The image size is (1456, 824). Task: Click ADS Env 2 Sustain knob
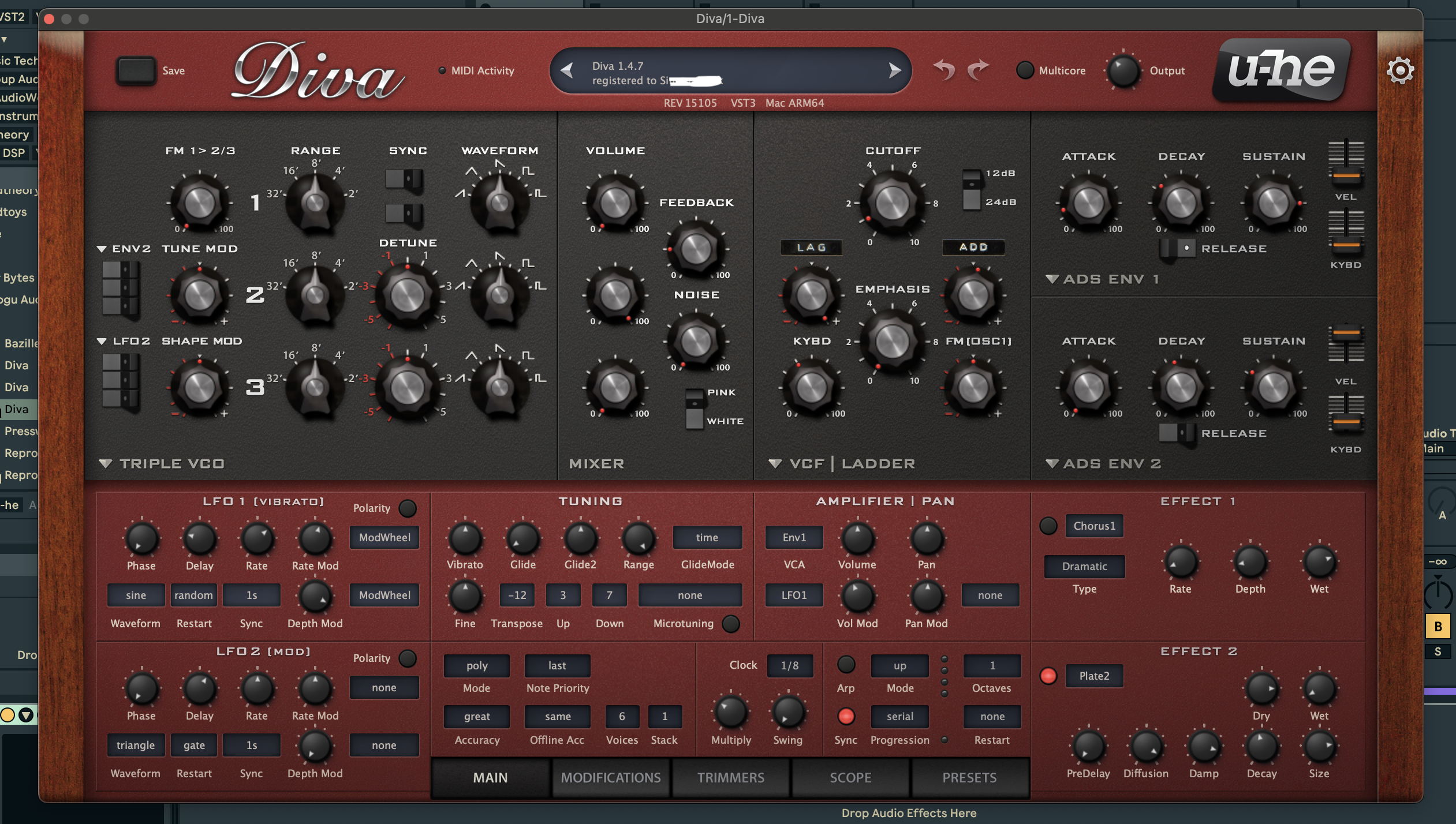(1274, 387)
